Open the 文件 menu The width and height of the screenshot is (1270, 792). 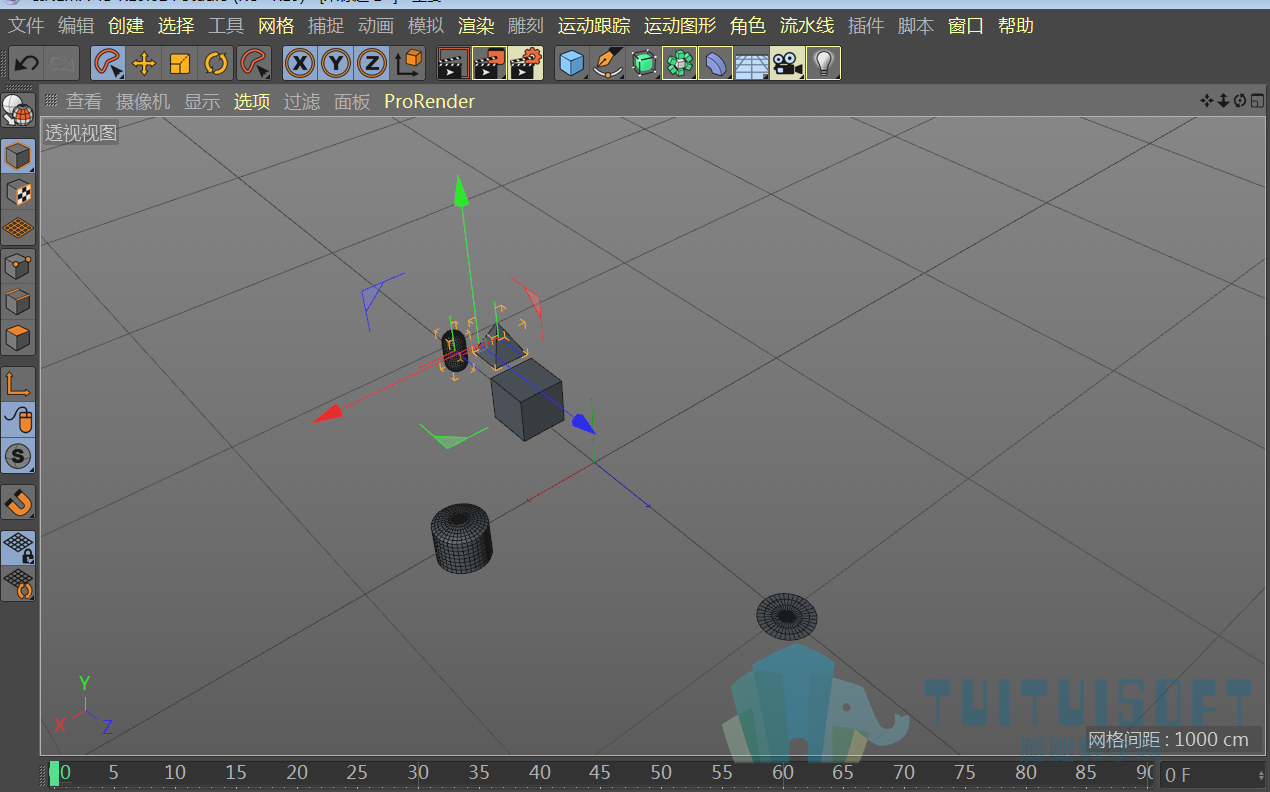[26, 26]
